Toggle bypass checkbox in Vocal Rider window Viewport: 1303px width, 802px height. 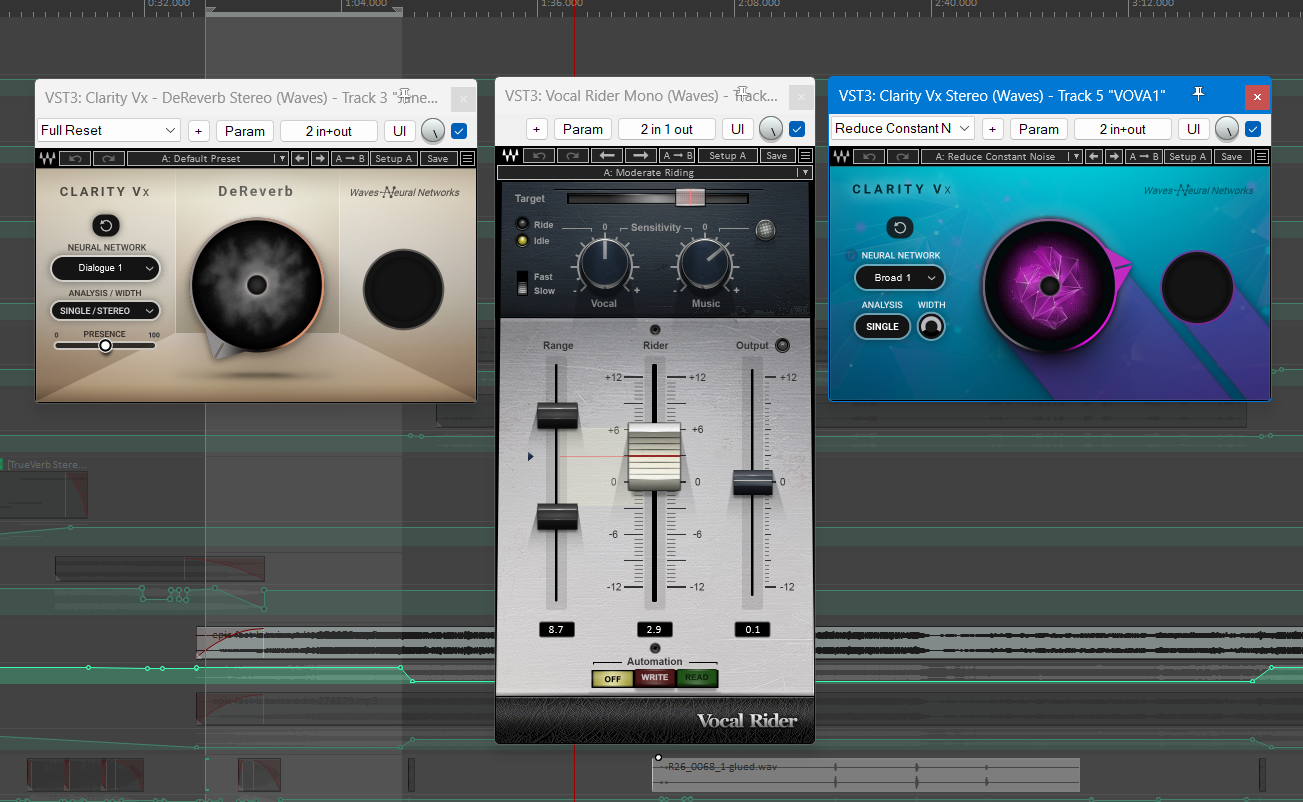click(x=797, y=128)
